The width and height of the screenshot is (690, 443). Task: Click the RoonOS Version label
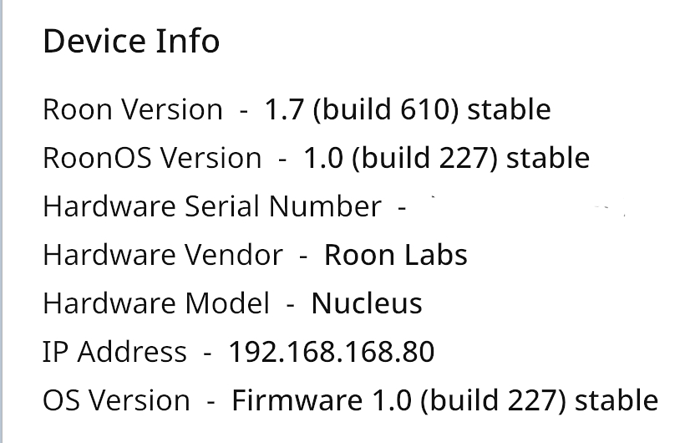(152, 158)
